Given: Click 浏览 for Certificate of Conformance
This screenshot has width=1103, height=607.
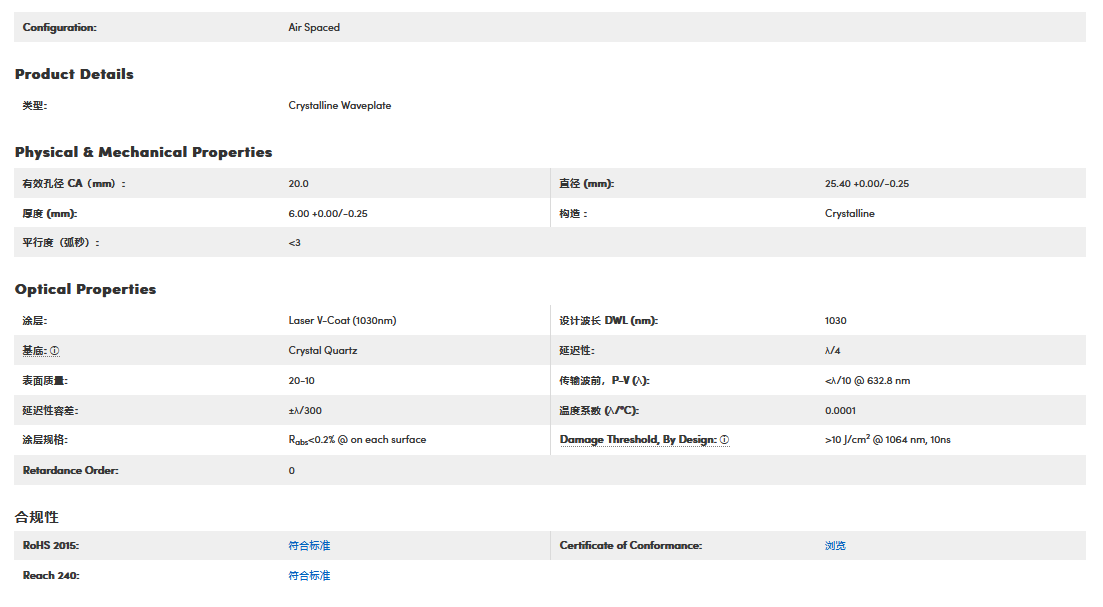Looking at the screenshot, I should [x=835, y=546].
